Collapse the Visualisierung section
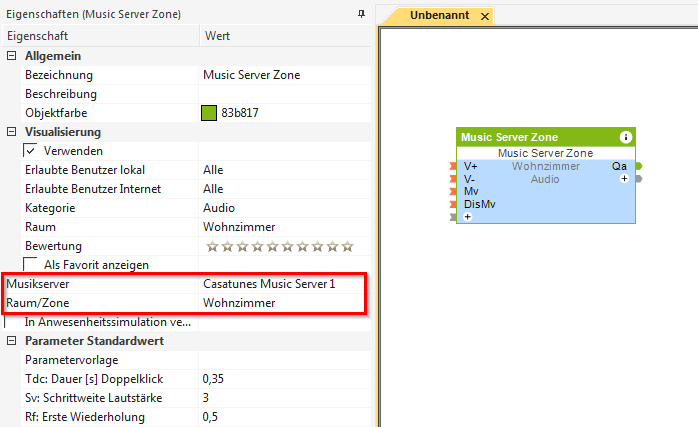The height and width of the screenshot is (427, 698). pyautogui.click(x=12, y=131)
